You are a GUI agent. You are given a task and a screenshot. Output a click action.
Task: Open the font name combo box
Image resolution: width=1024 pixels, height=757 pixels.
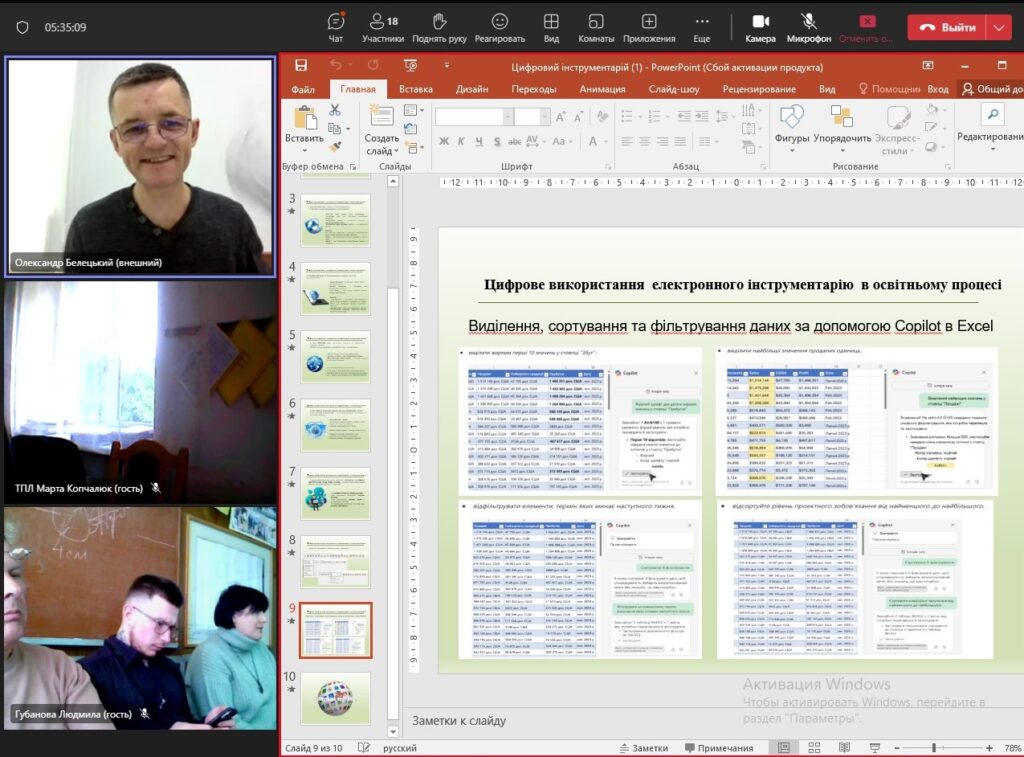click(x=470, y=117)
